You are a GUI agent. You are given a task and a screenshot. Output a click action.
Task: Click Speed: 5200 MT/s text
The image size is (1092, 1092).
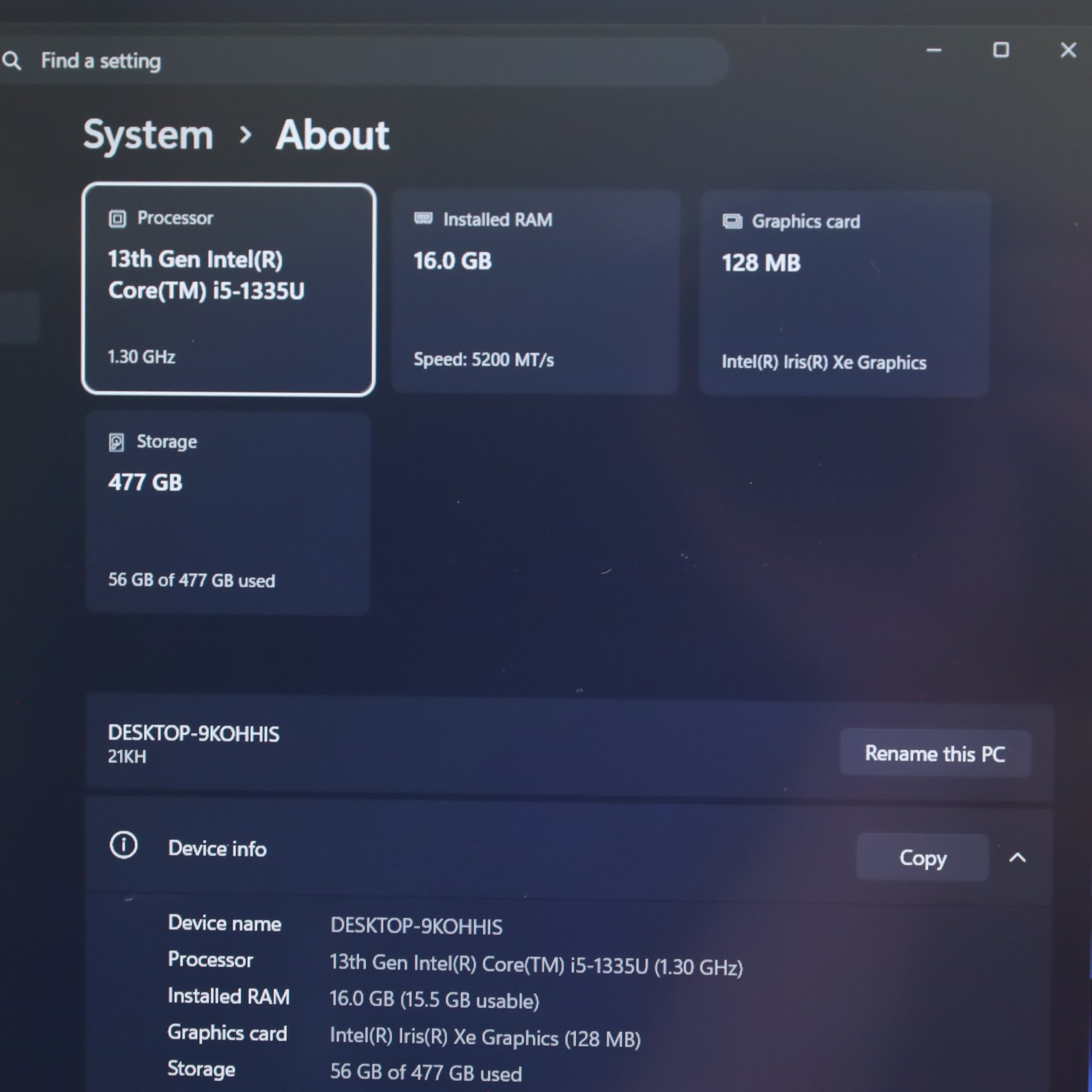click(x=484, y=360)
